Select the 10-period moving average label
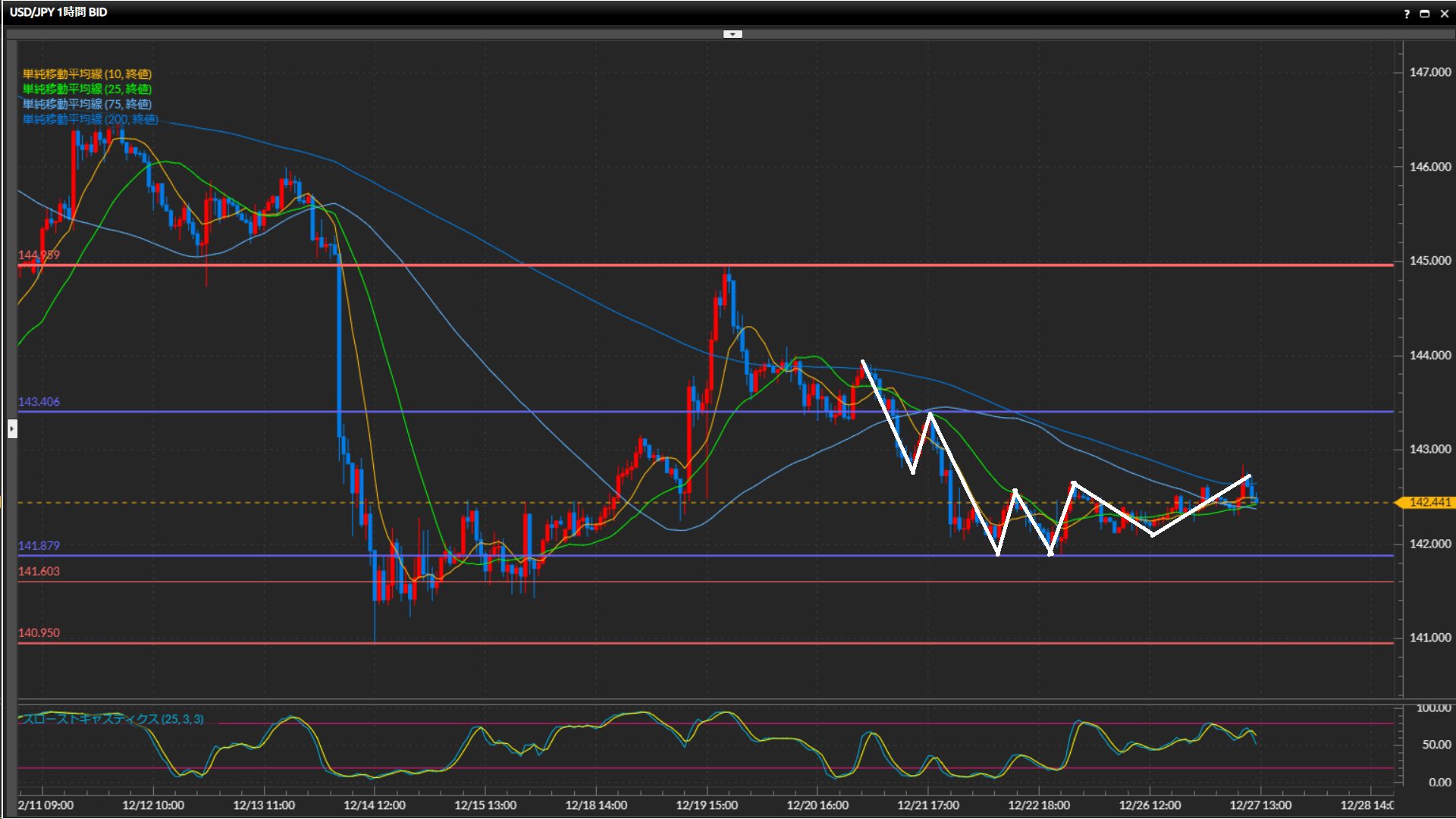The height and width of the screenshot is (819, 1456). (x=86, y=74)
